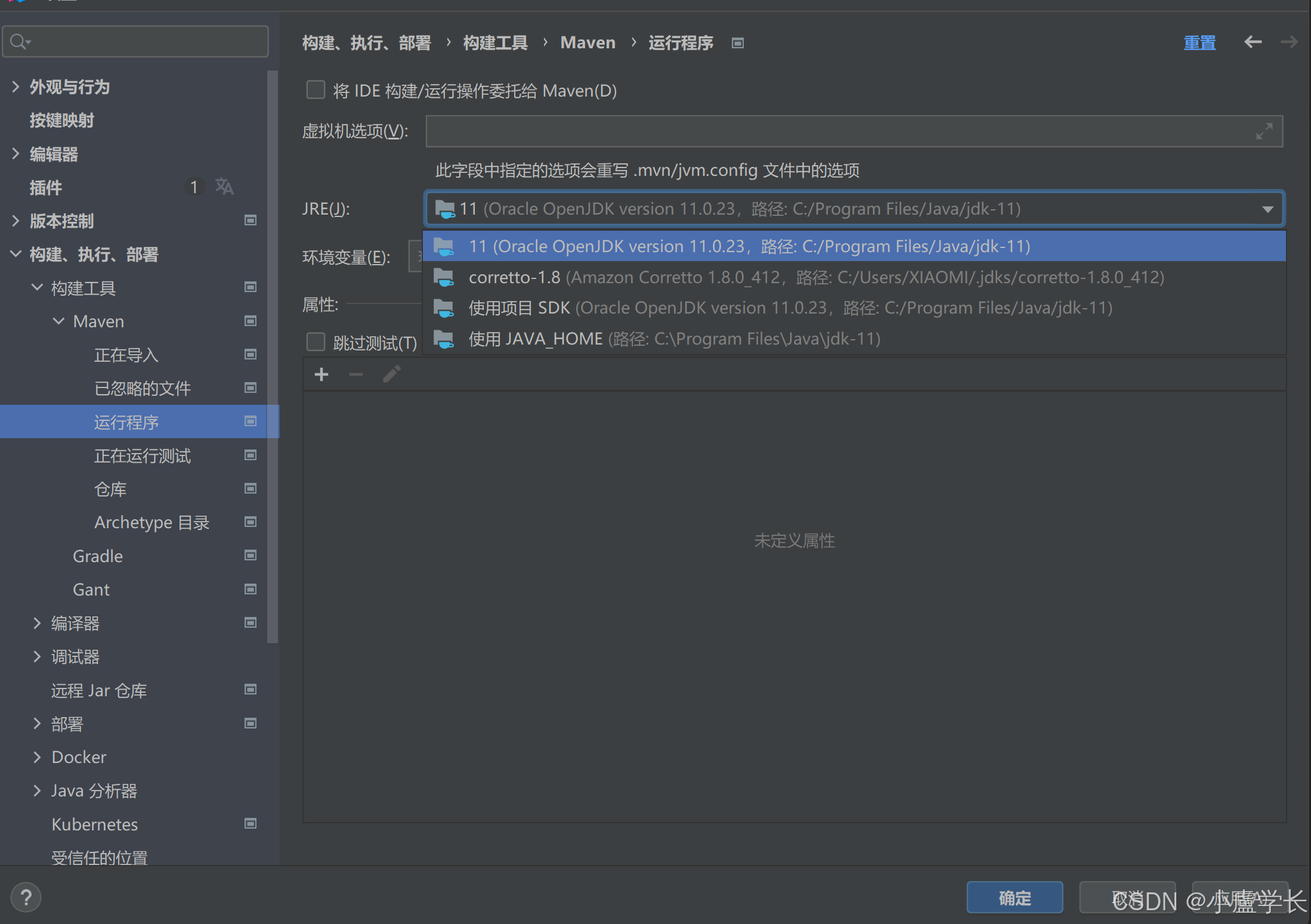Click the 确定 button
Image resolution: width=1311 pixels, height=924 pixels.
[x=1014, y=898]
